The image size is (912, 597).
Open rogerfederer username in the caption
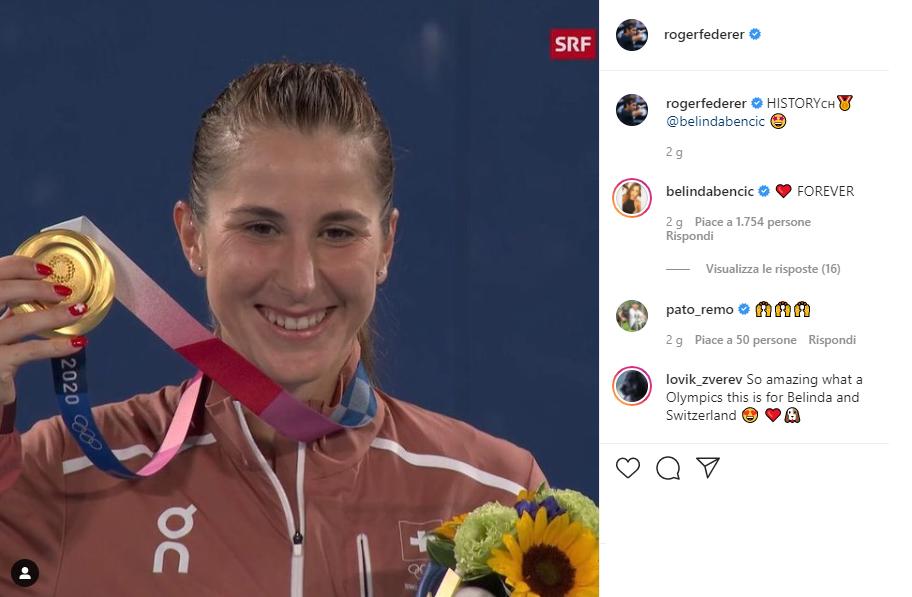click(706, 103)
